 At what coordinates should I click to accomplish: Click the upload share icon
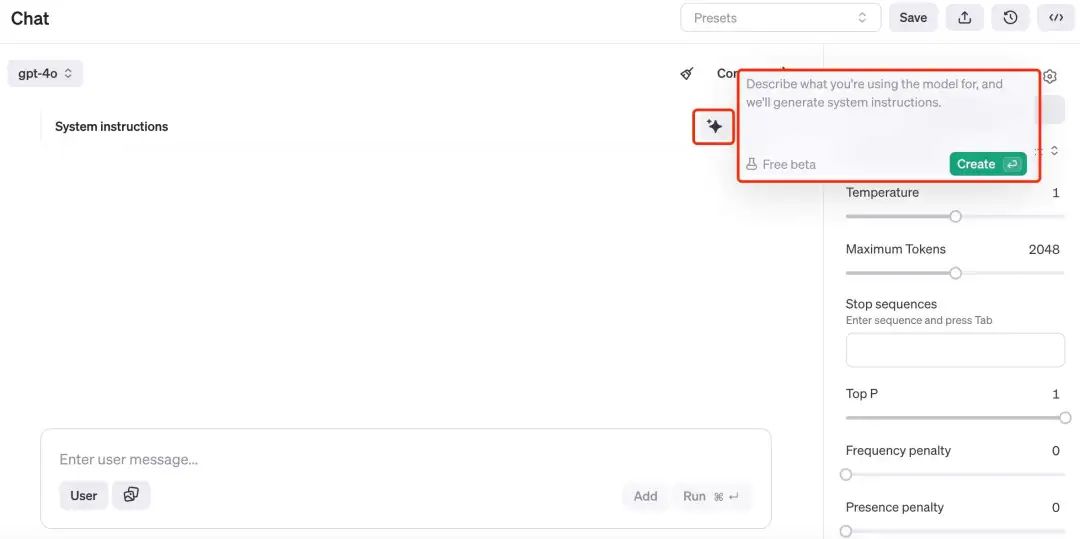pyautogui.click(x=964, y=18)
